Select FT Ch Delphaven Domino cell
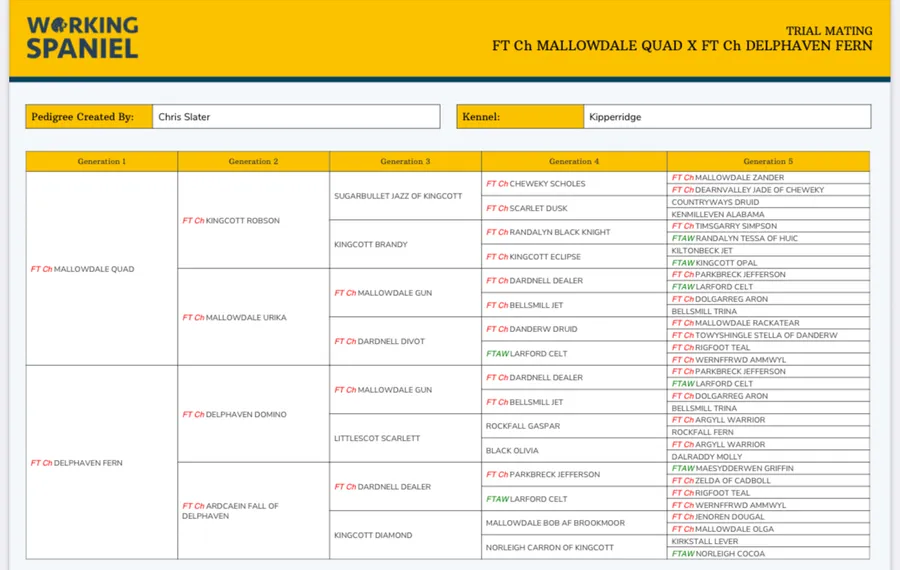The width and height of the screenshot is (900, 570). [234, 414]
